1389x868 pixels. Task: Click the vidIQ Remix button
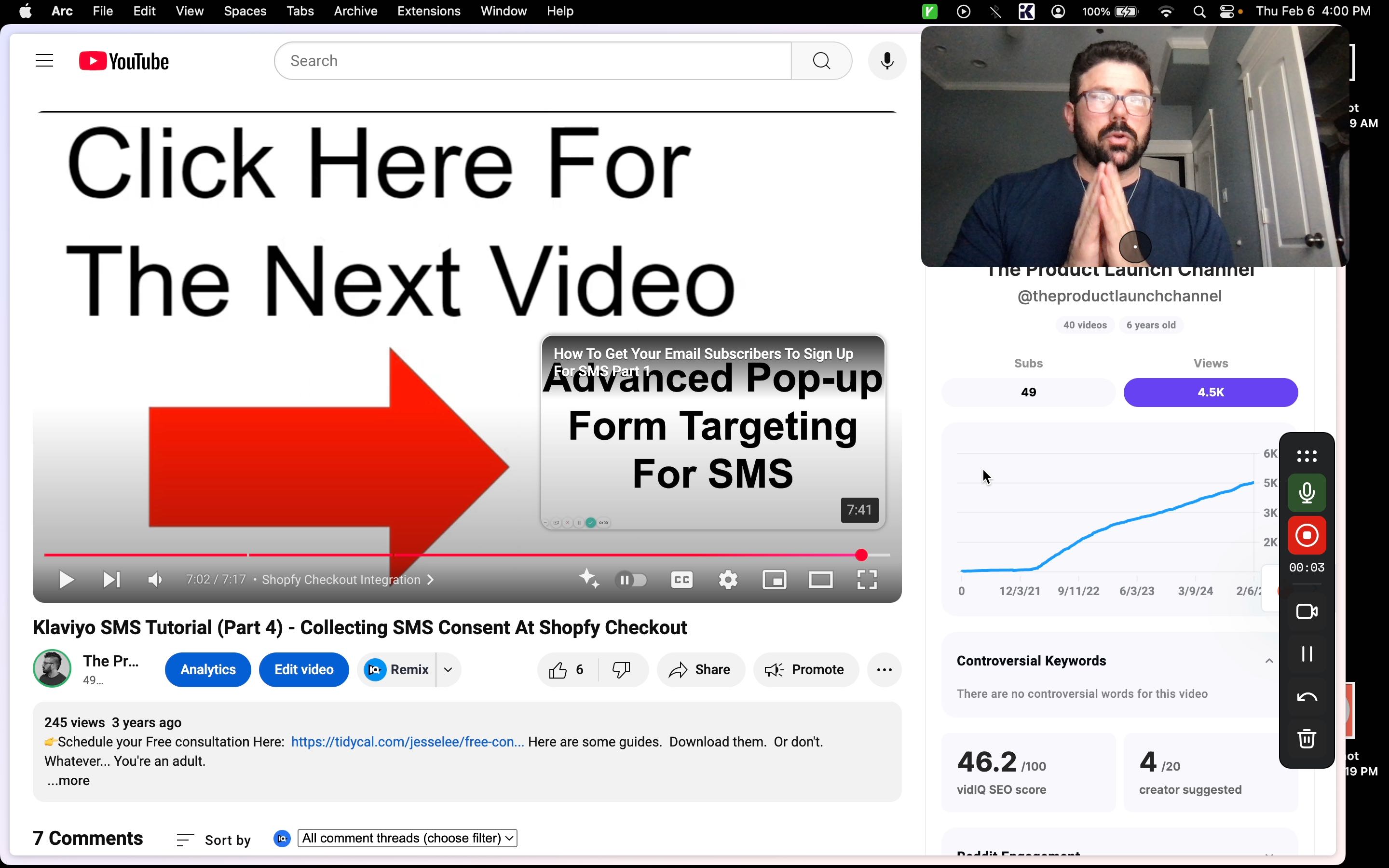[396, 670]
